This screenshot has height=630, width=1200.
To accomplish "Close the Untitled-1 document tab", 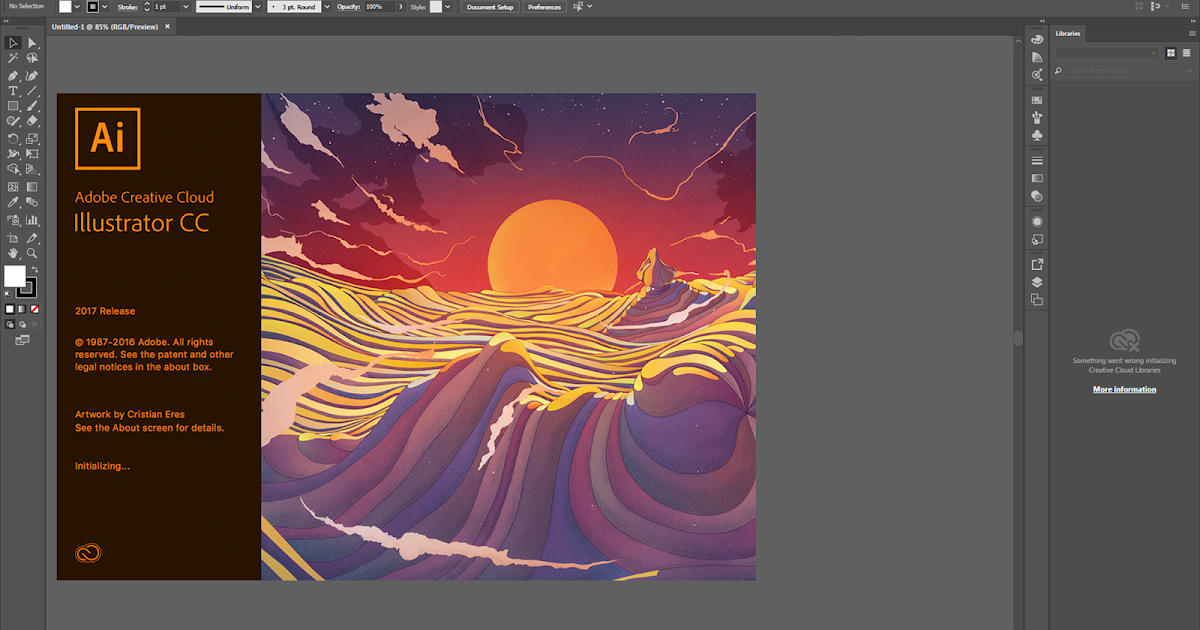I will [165, 27].
